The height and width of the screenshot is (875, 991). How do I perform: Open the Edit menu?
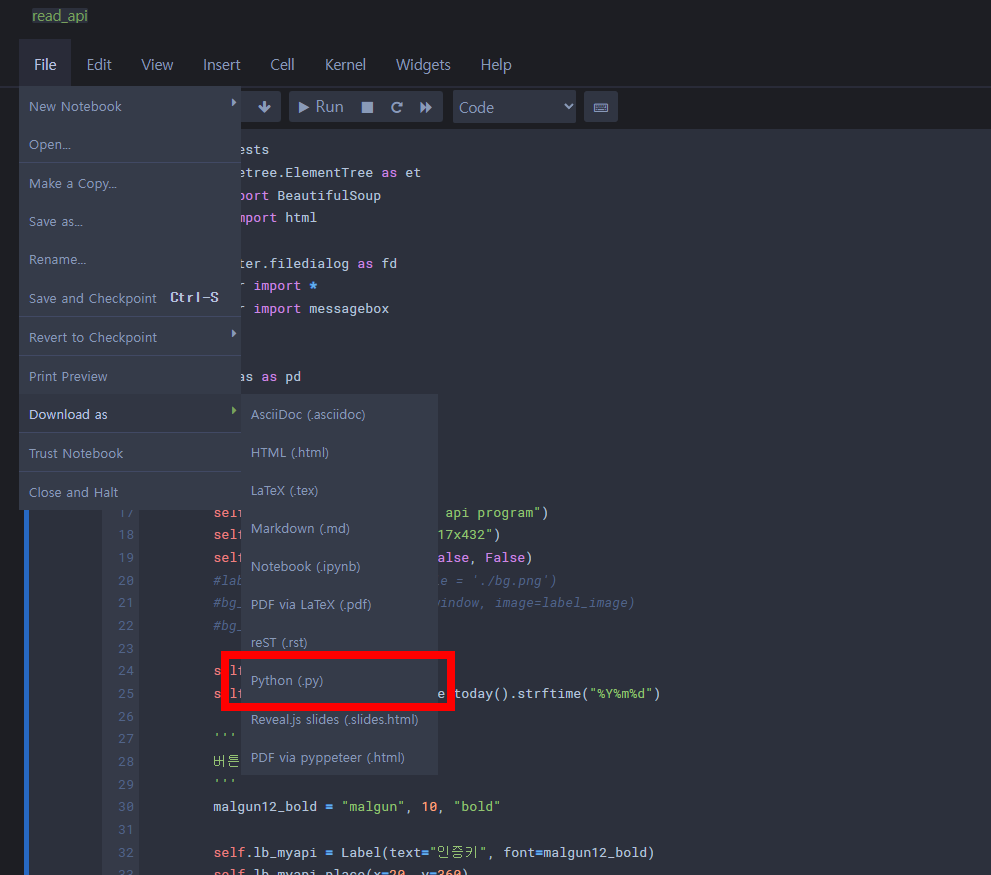(99, 64)
